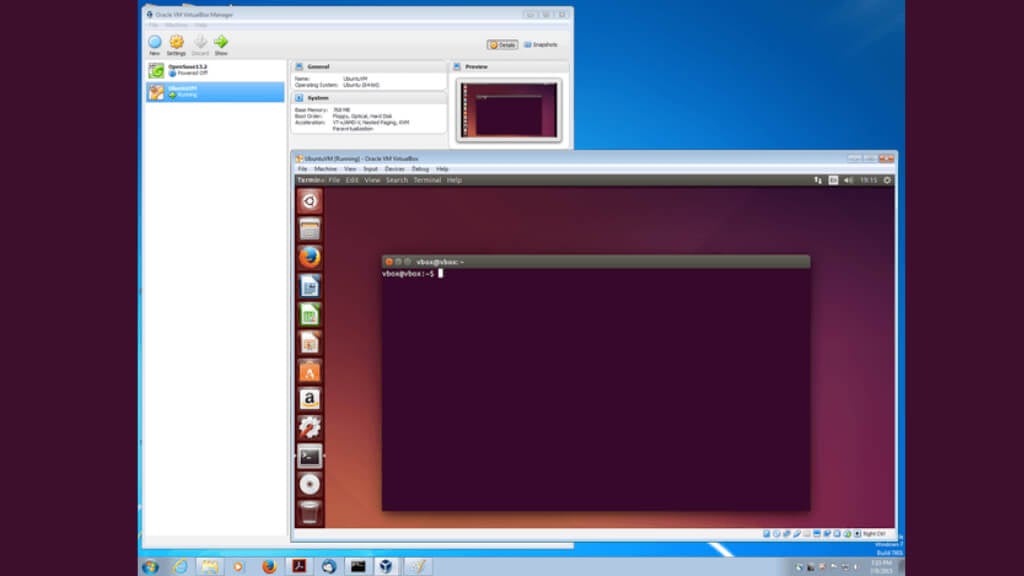Viewport: 1024px width, 576px height.
Task: Click the Ubuntu sound volume indicator
Action: (848, 180)
